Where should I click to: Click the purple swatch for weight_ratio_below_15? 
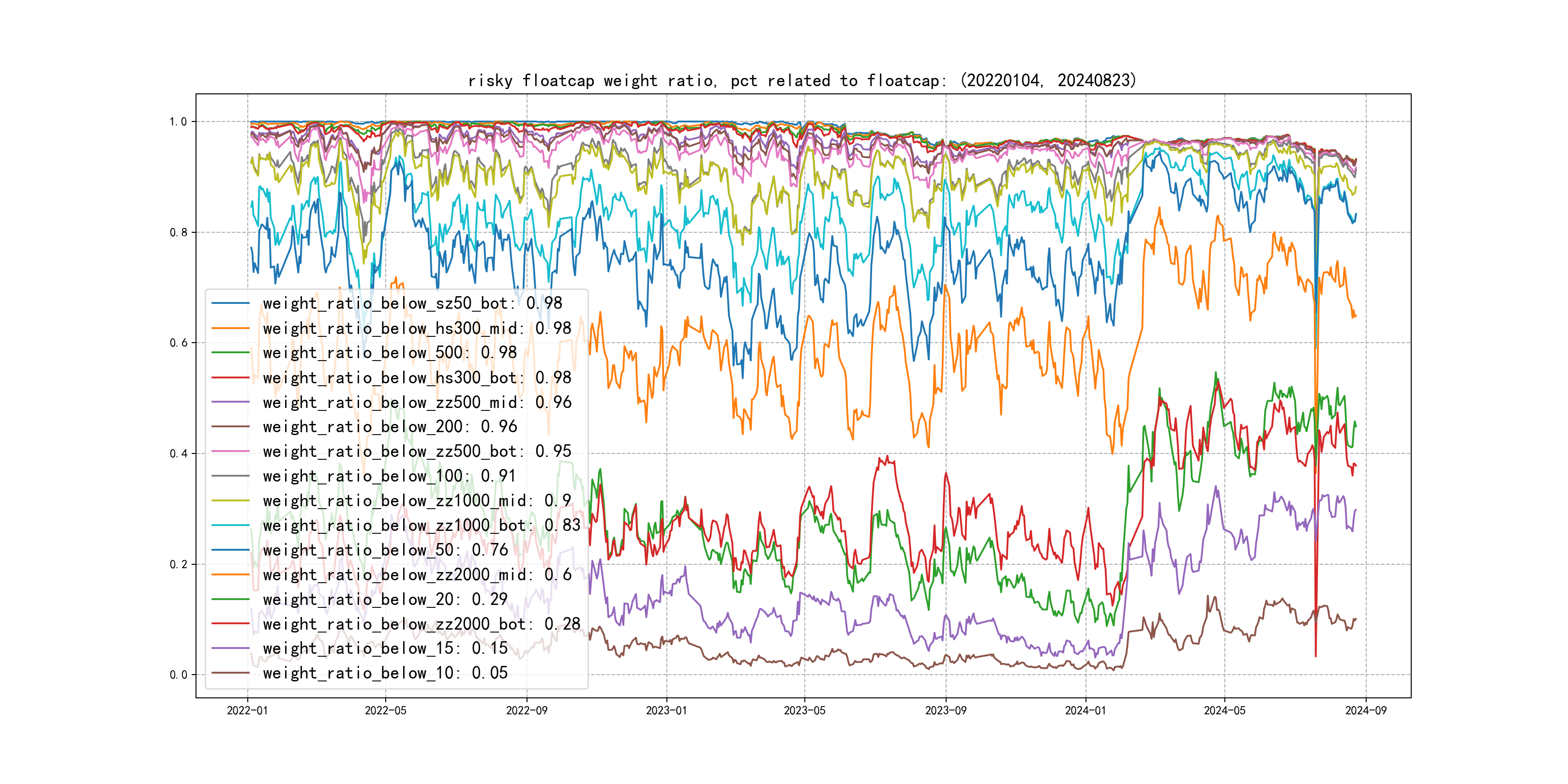[x=230, y=648]
